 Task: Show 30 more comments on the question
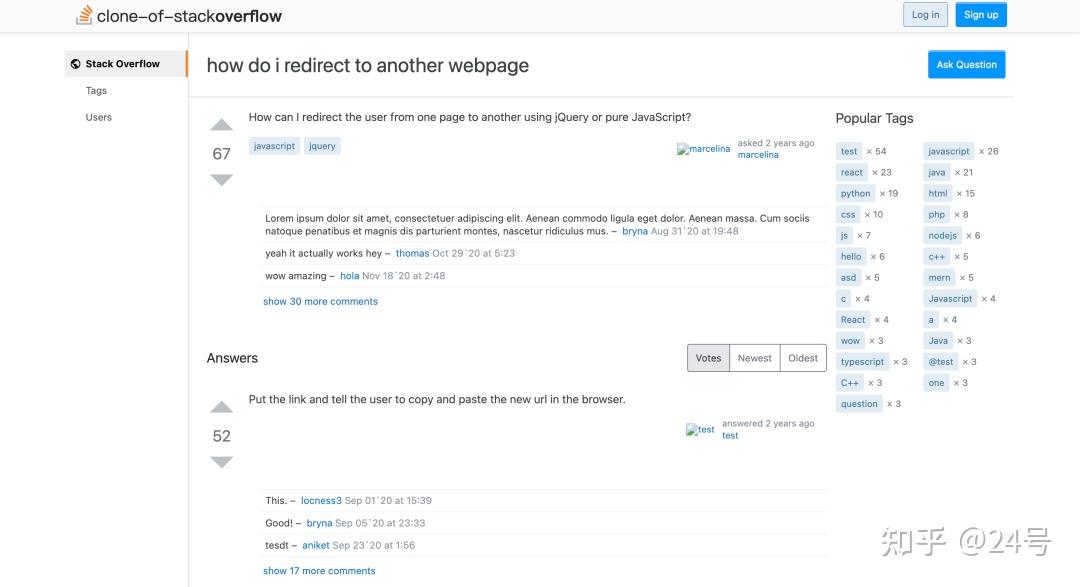[320, 301]
